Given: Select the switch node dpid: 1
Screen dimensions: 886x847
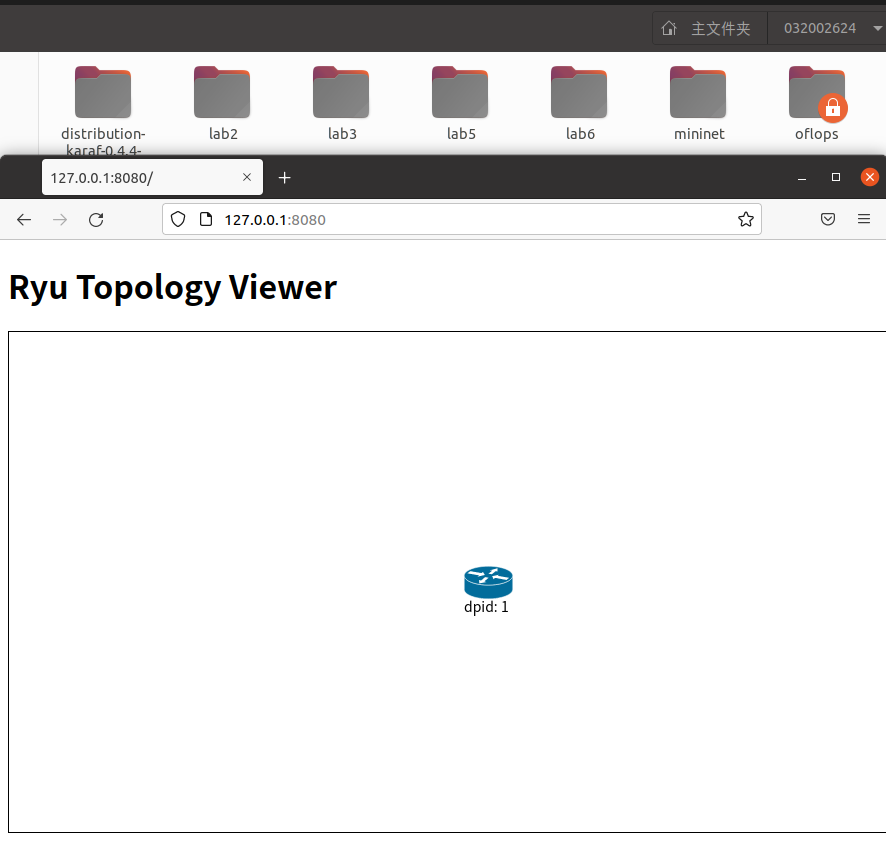Looking at the screenshot, I should 488,582.
